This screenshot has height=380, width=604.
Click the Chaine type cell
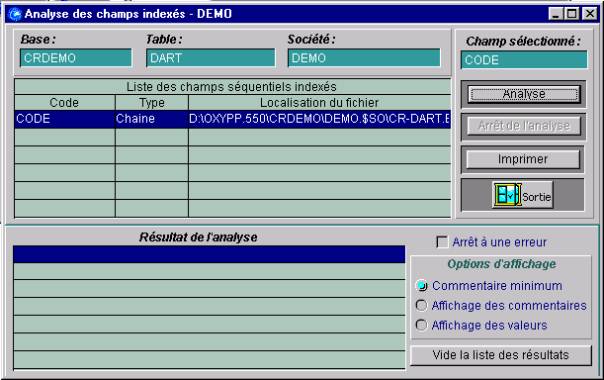pyautogui.click(x=152, y=119)
